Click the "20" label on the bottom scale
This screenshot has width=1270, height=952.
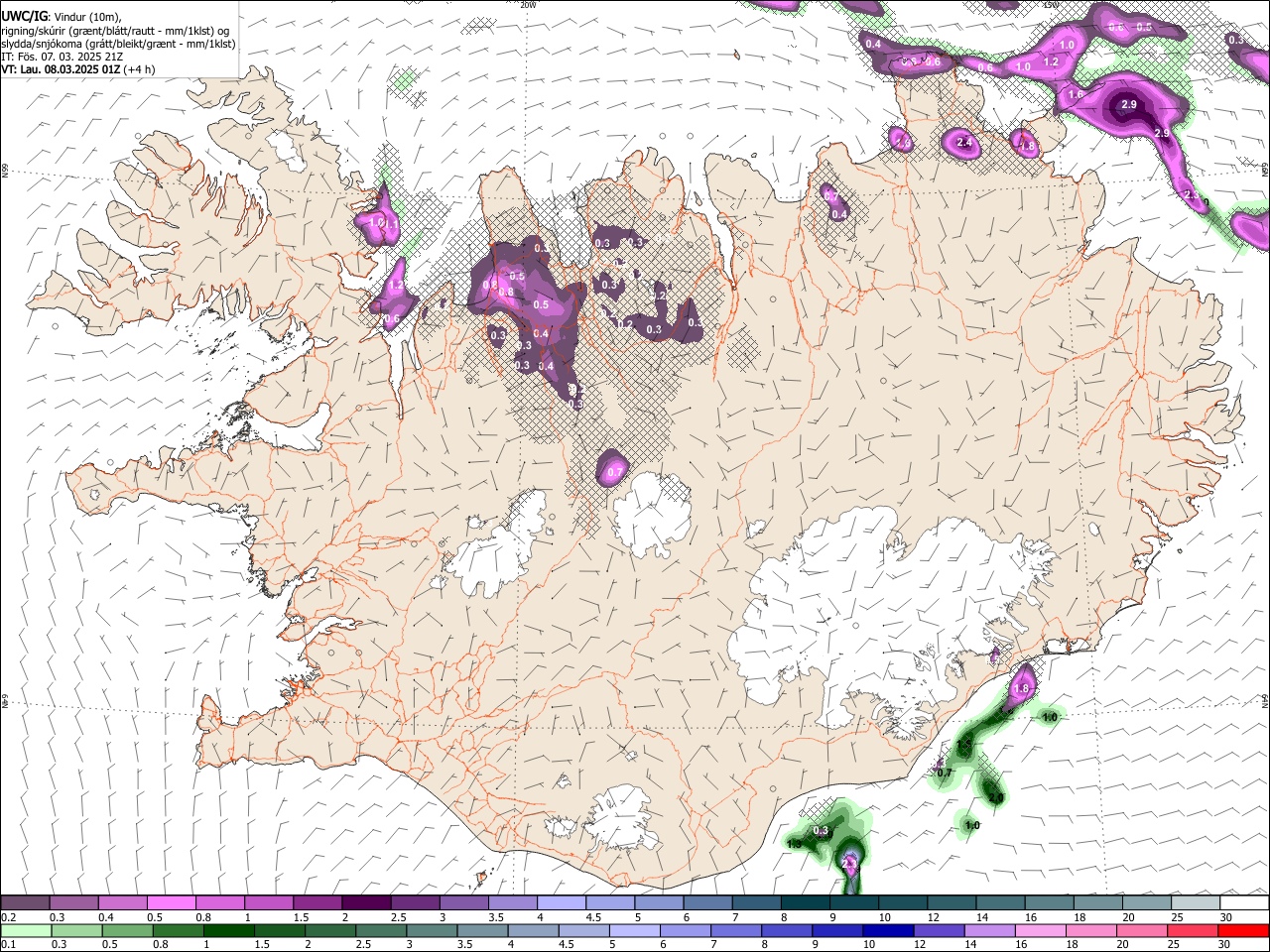tap(1123, 944)
